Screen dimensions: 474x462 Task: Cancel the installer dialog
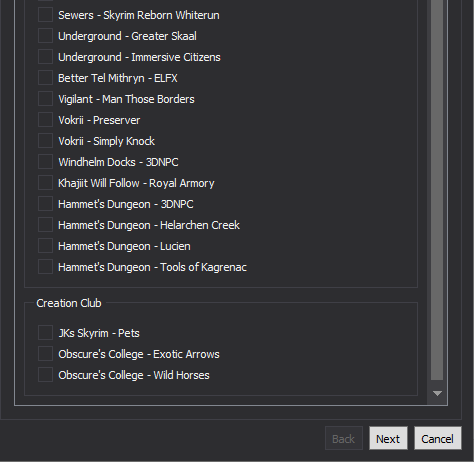click(x=438, y=438)
